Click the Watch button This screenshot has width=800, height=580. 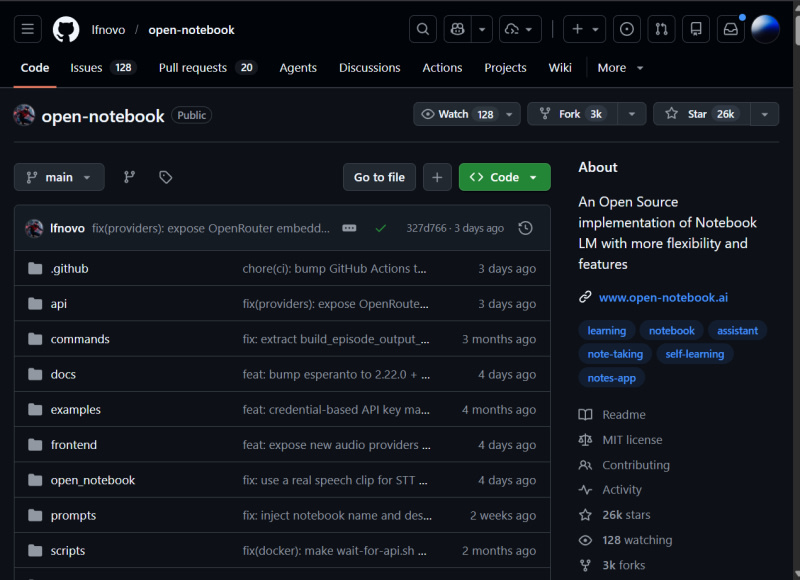pyautogui.click(x=457, y=114)
